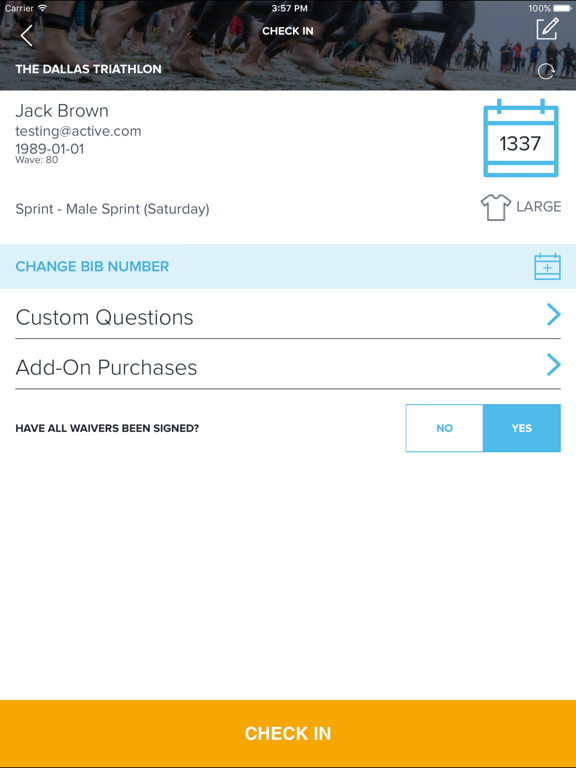The height and width of the screenshot is (768, 576).
Task: Expand Custom Questions chevron
Action: [x=553, y=314]
